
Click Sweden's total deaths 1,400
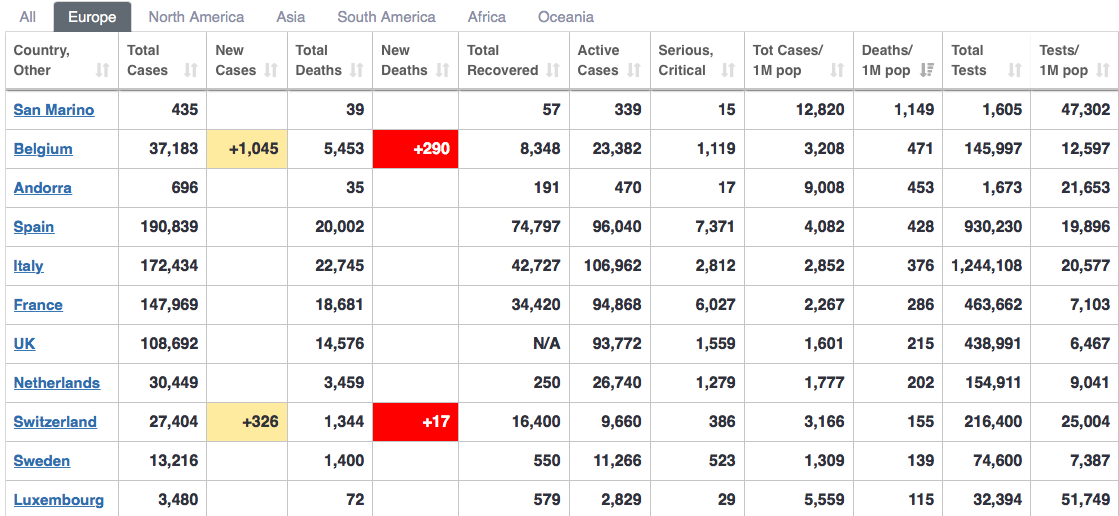coord(344,460)
